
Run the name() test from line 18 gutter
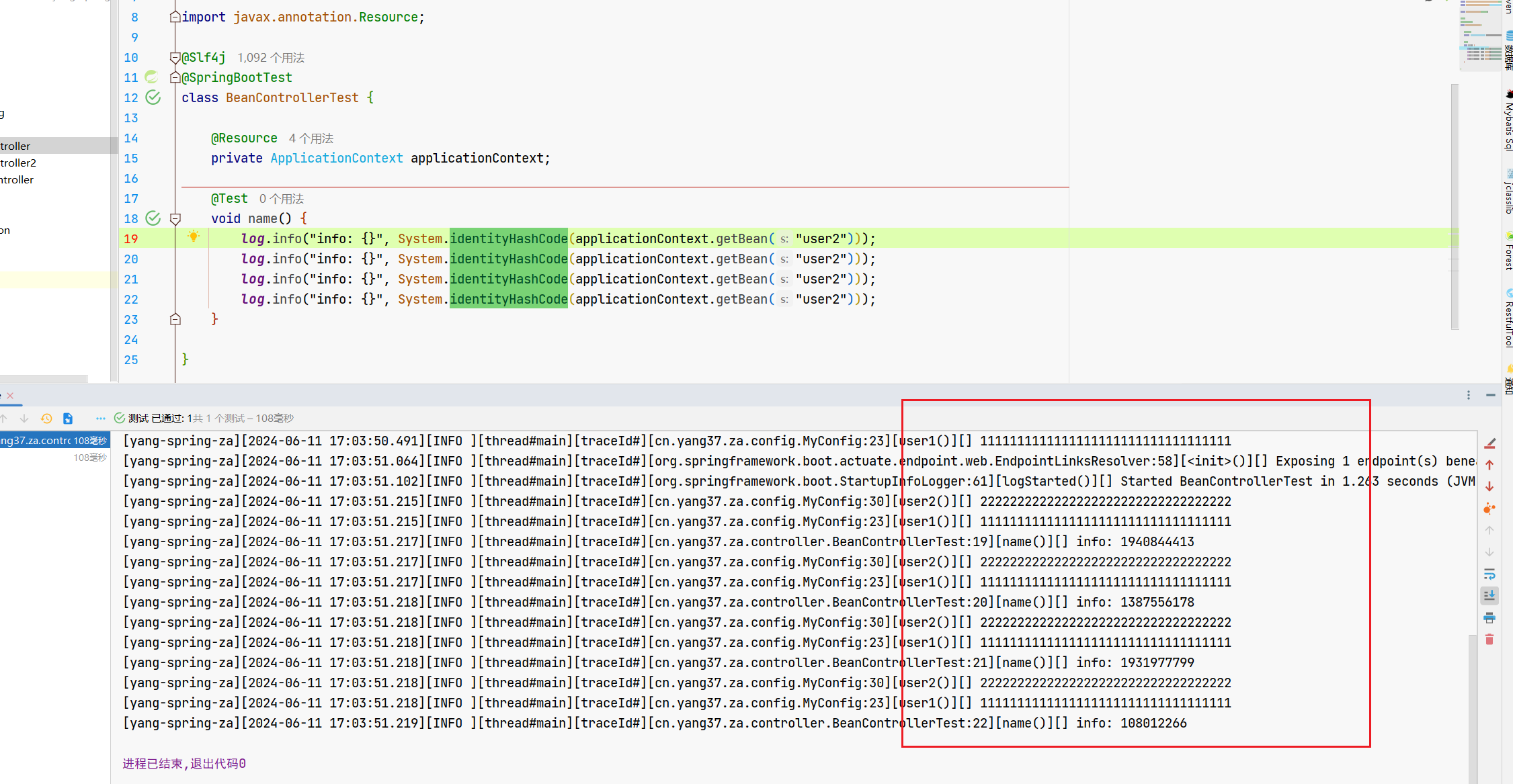(x=153, y=218)
